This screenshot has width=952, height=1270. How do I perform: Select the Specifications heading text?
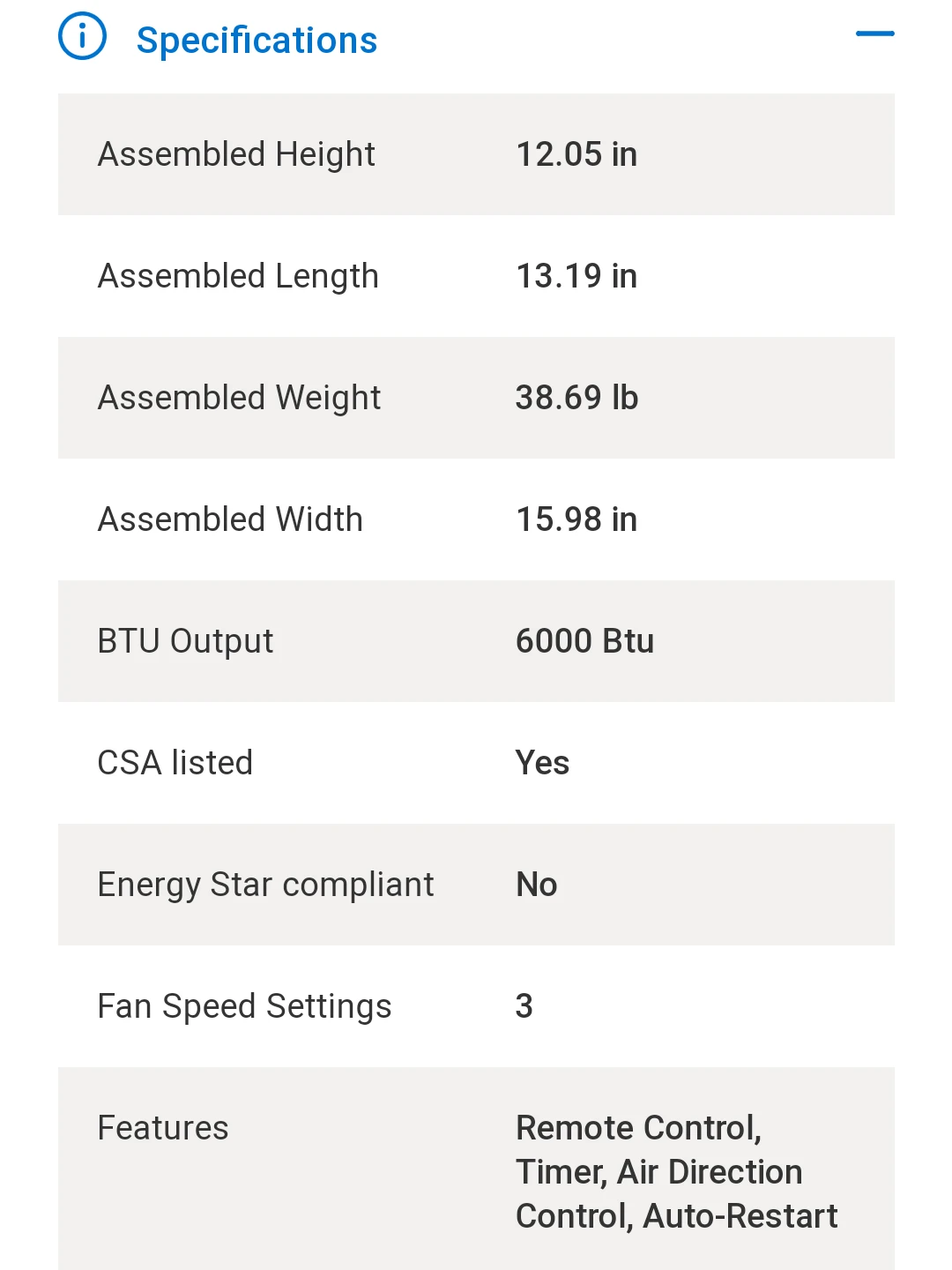tap(257, 41)
